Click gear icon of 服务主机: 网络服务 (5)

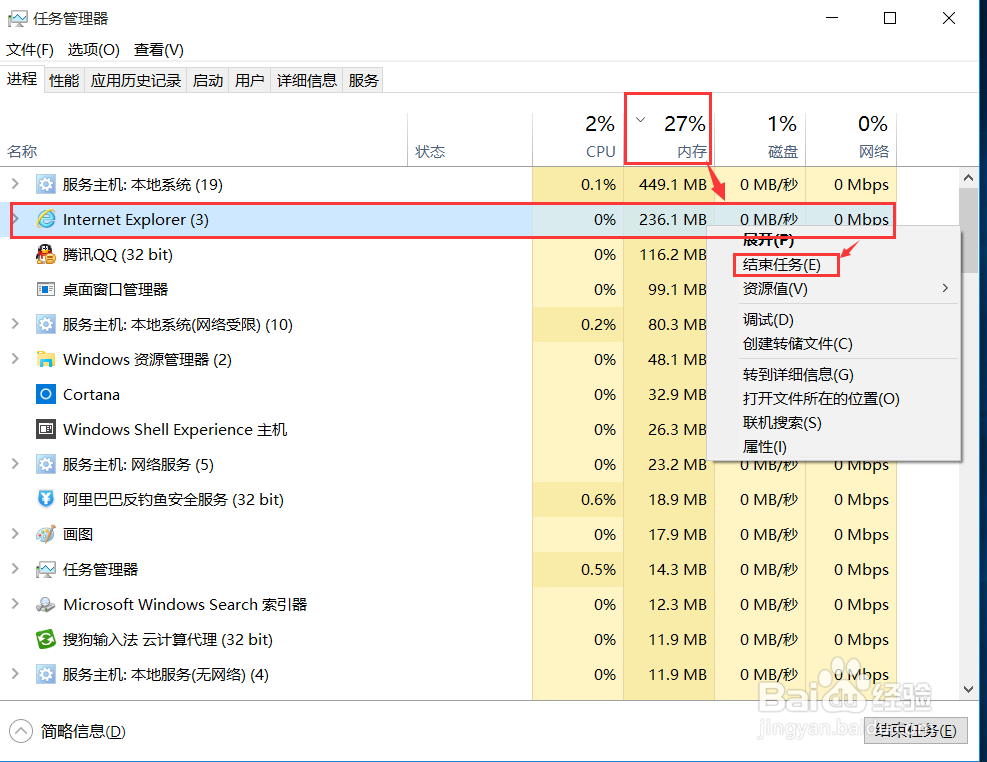45,464
